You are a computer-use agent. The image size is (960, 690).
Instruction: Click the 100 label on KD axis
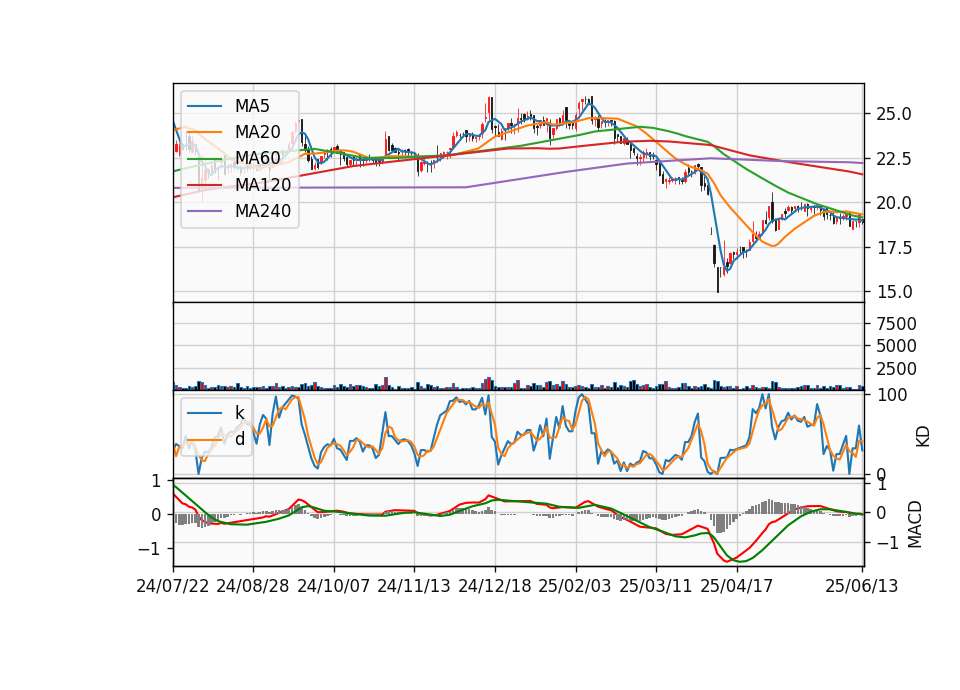891,395
